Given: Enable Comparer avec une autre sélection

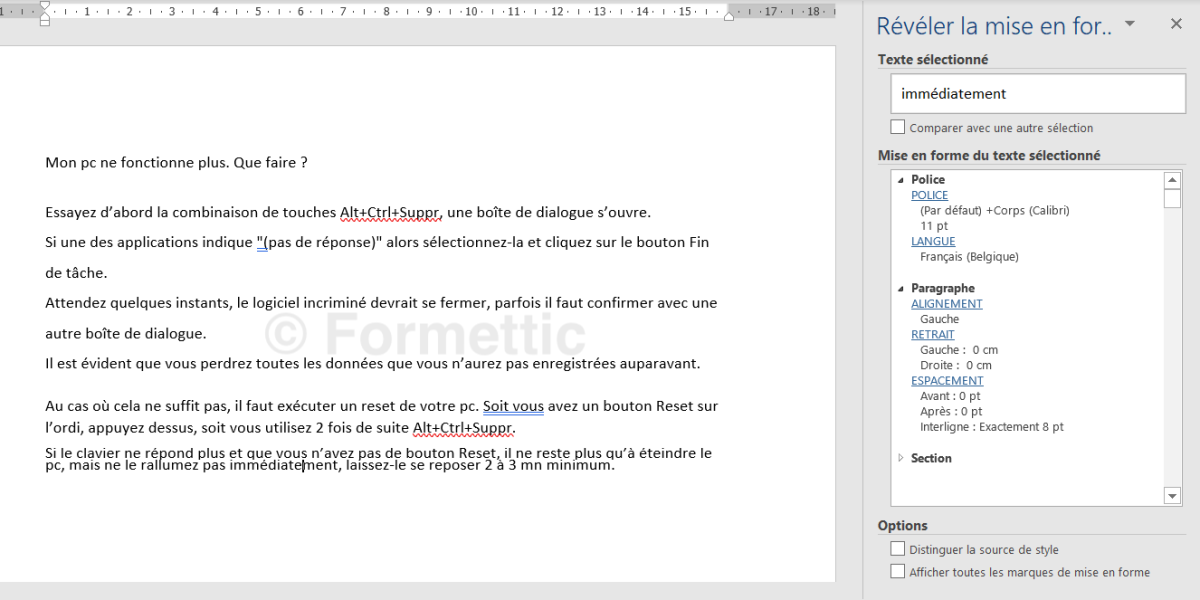Looking at the screenshot, I should point(898,127).
